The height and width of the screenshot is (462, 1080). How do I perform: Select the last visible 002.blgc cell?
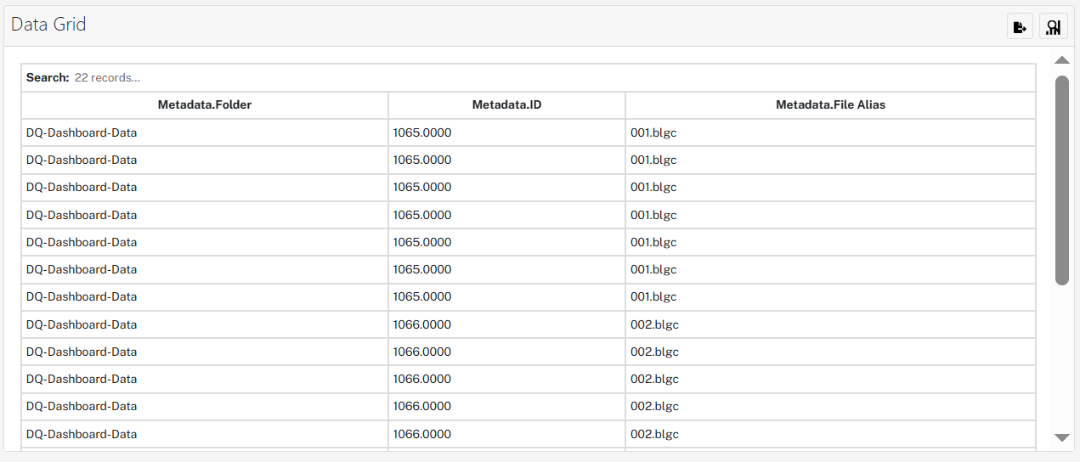(830, 434)
